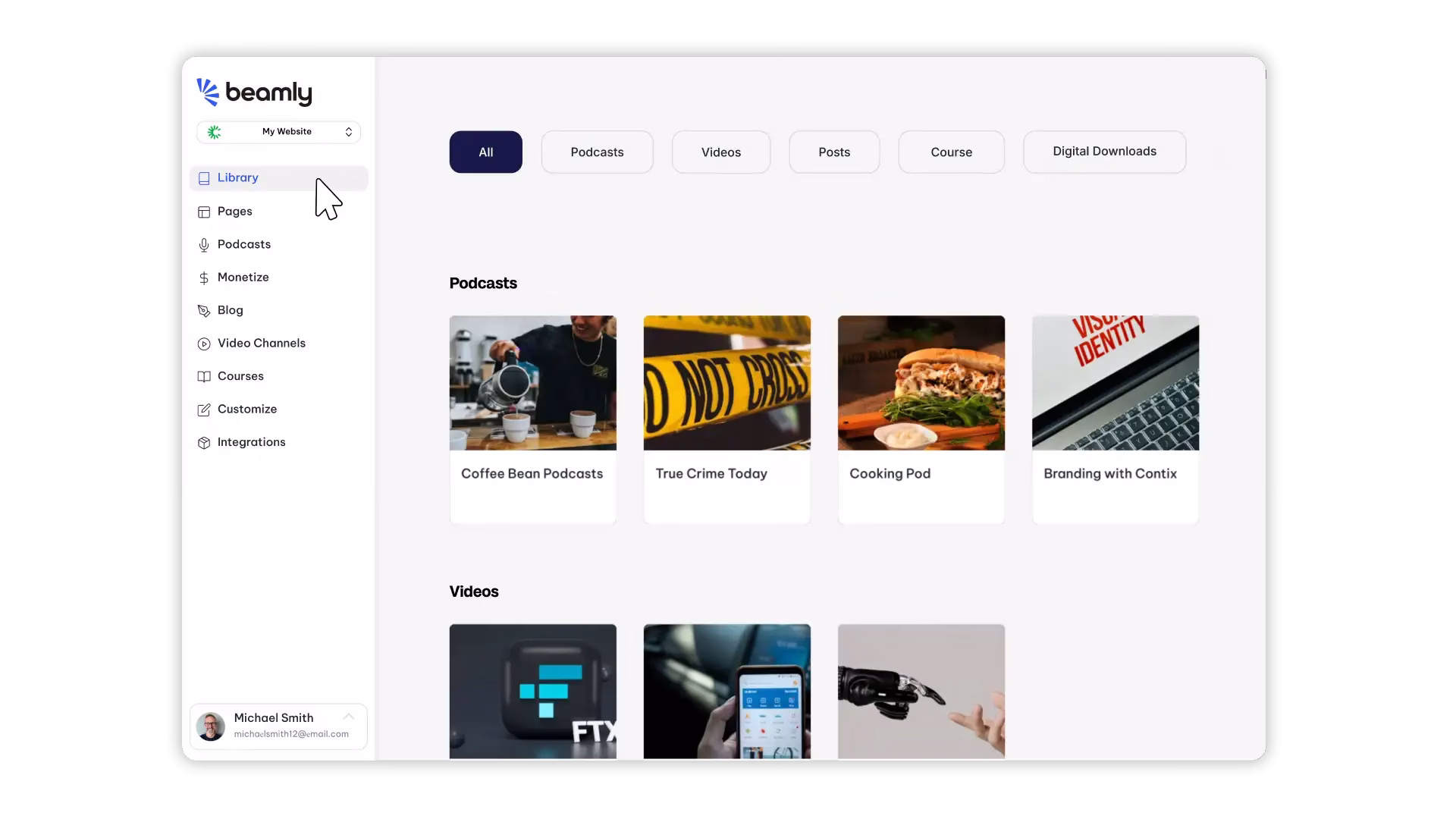The width and height of the screenshot is (1456, 819).
Task: Click Michael Smith profile avatar
Action: [x=211, y=726]
